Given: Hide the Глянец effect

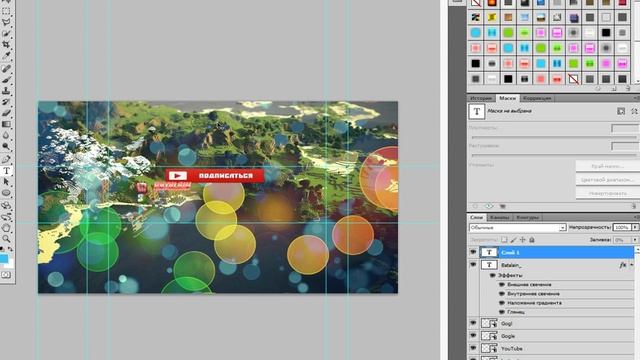Looking at the screenshot, I should [502, 312].
